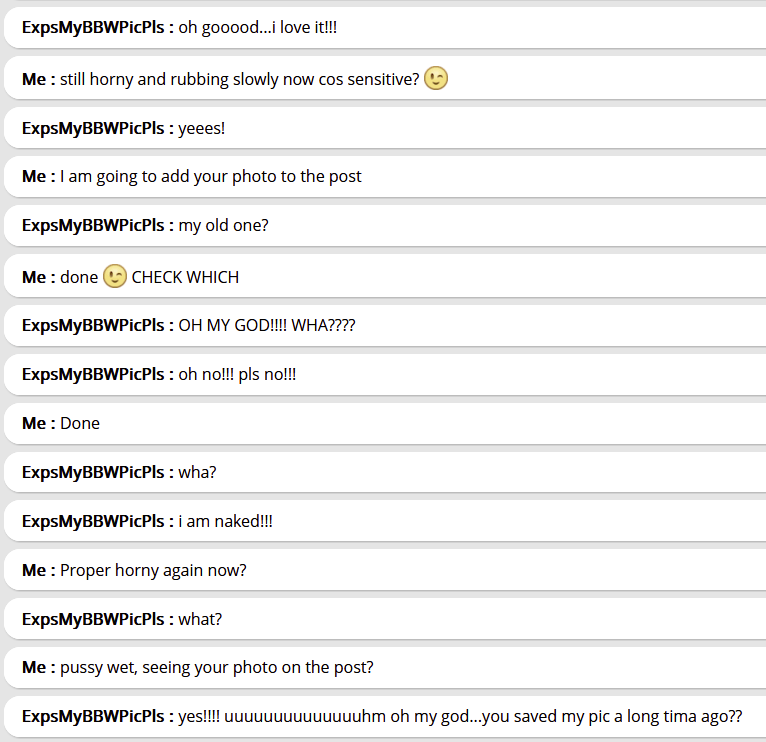Click the "yeees!" message text
Screen dimensions: 766x742
click(201, 128)
